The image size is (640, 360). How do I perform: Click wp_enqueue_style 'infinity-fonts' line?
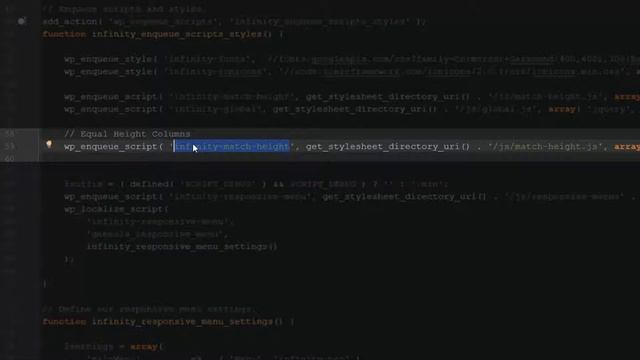point(352,59)
